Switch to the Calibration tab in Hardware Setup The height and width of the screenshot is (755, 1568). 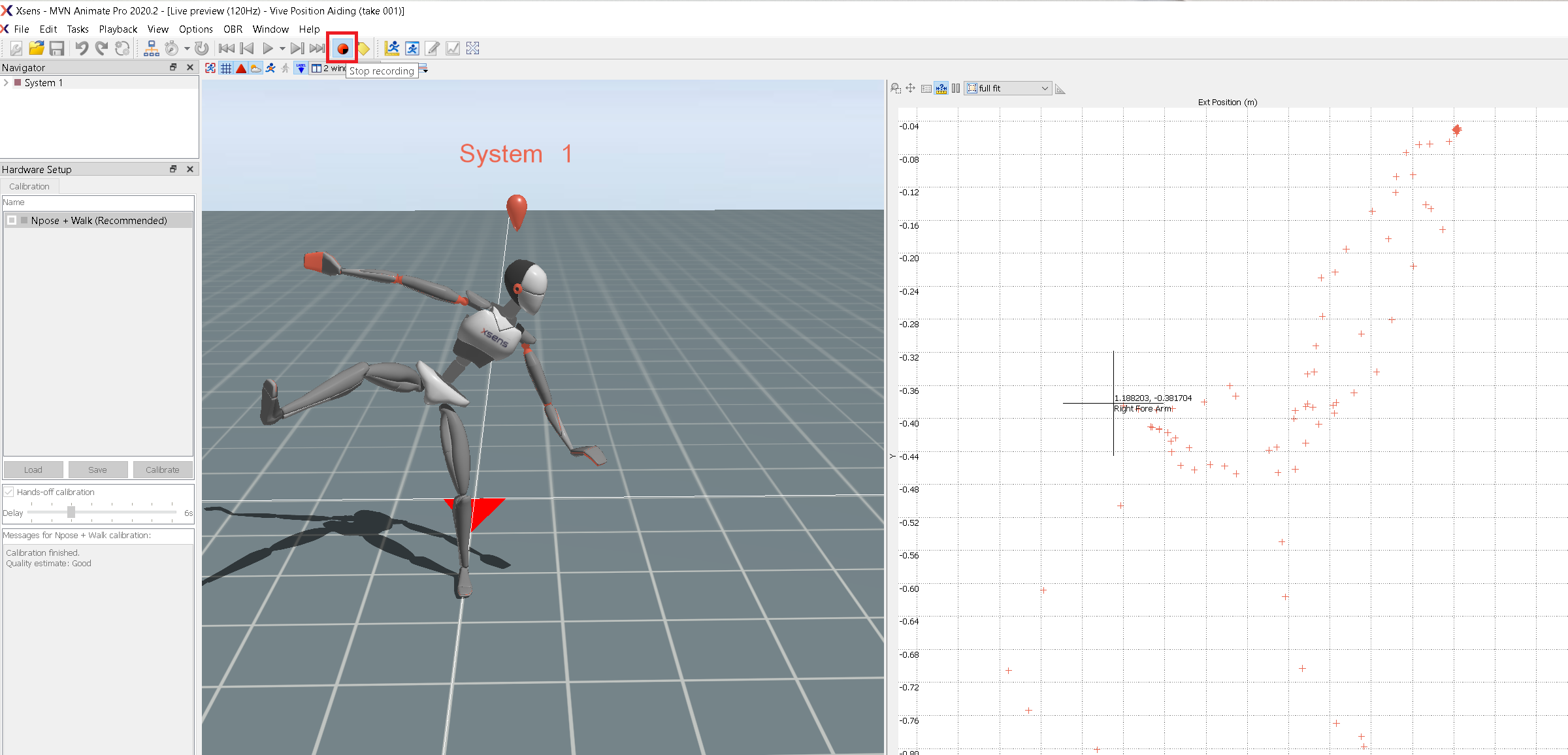pos(29,186)
